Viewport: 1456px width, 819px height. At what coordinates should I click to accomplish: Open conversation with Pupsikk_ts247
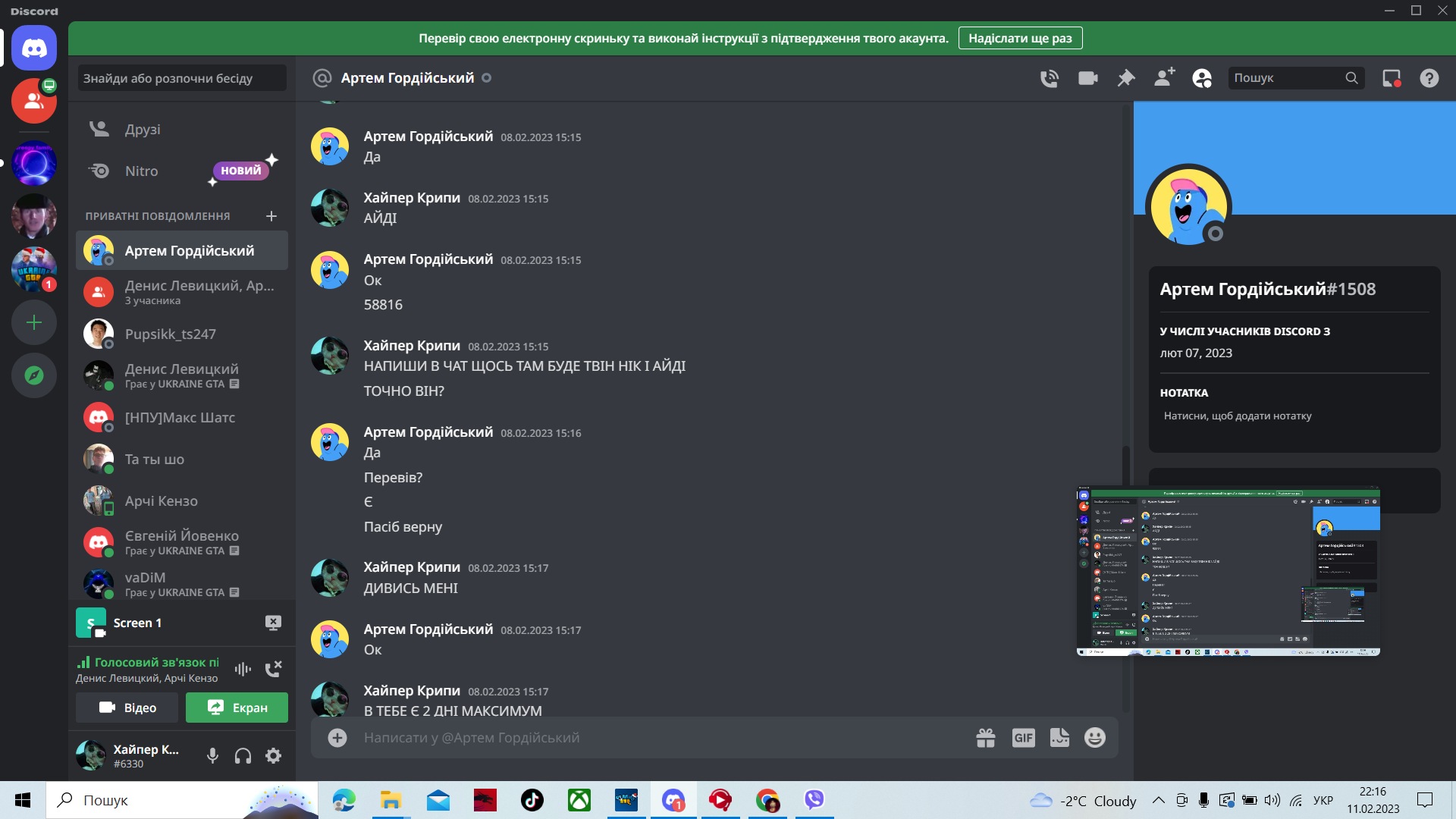pyautogui.click(x=182, y=334)
